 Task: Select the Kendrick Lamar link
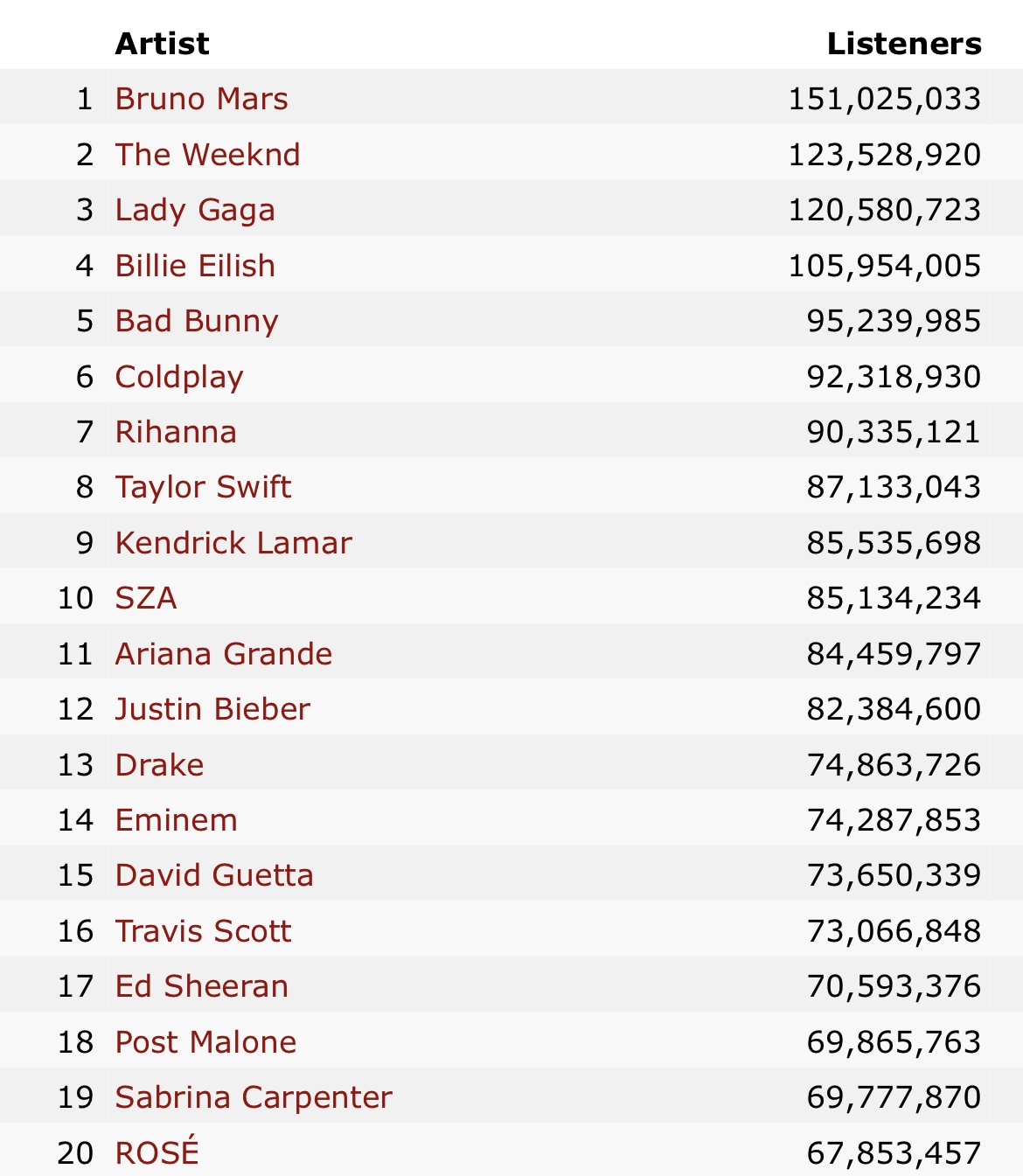(233, 543)
